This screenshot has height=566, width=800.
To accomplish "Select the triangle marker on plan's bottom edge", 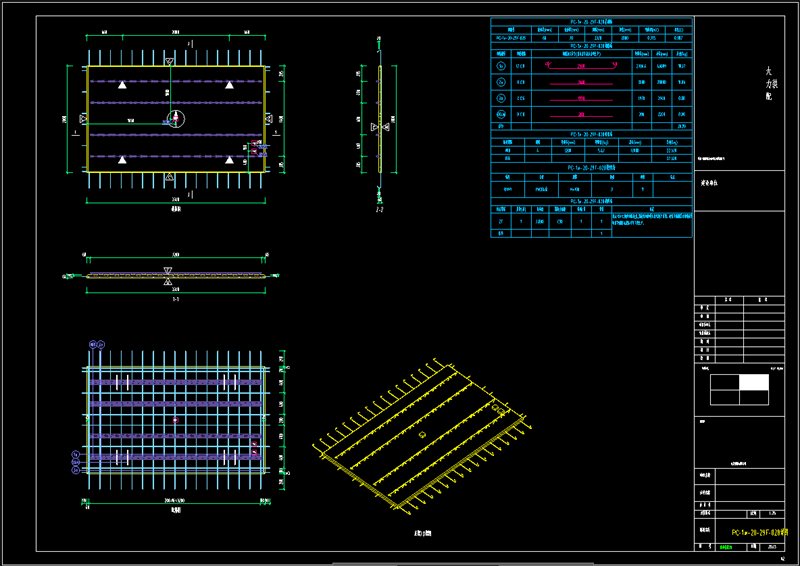I will [x=169, y=177].
